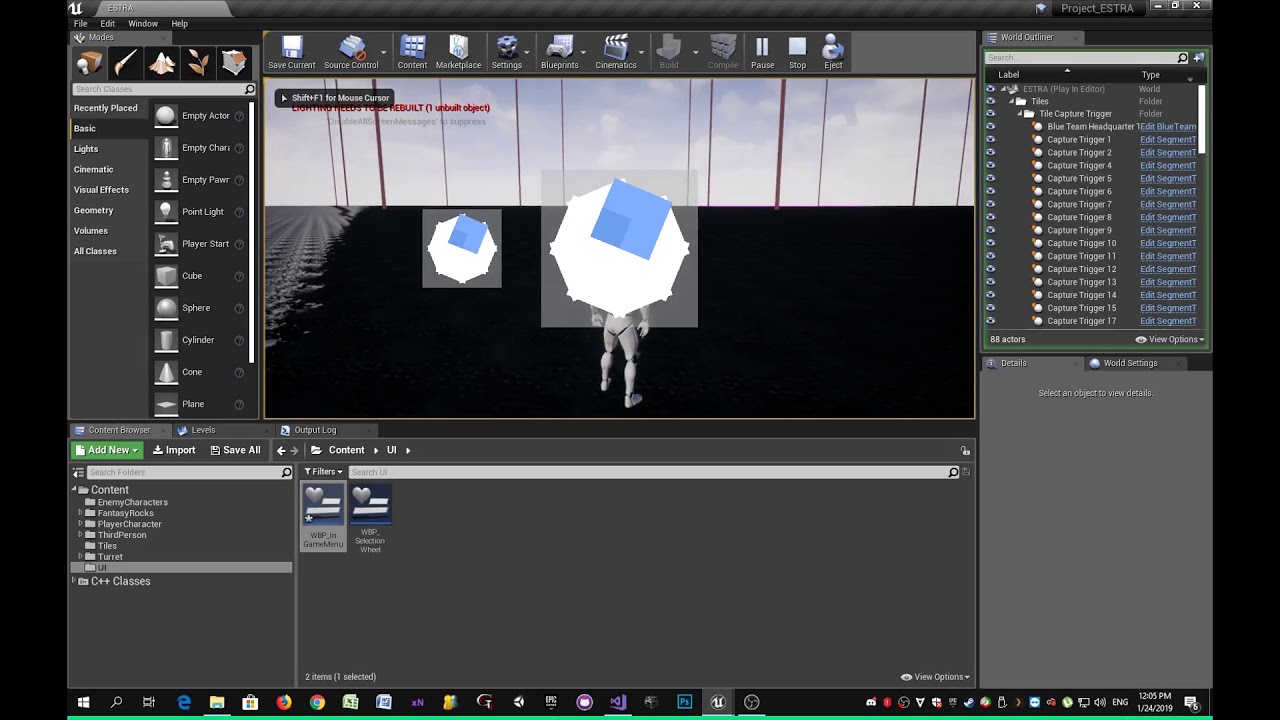Open Content Browser View Options
Image resolution: width=1280 pixels, height=720 pixels.
point(935,677)
